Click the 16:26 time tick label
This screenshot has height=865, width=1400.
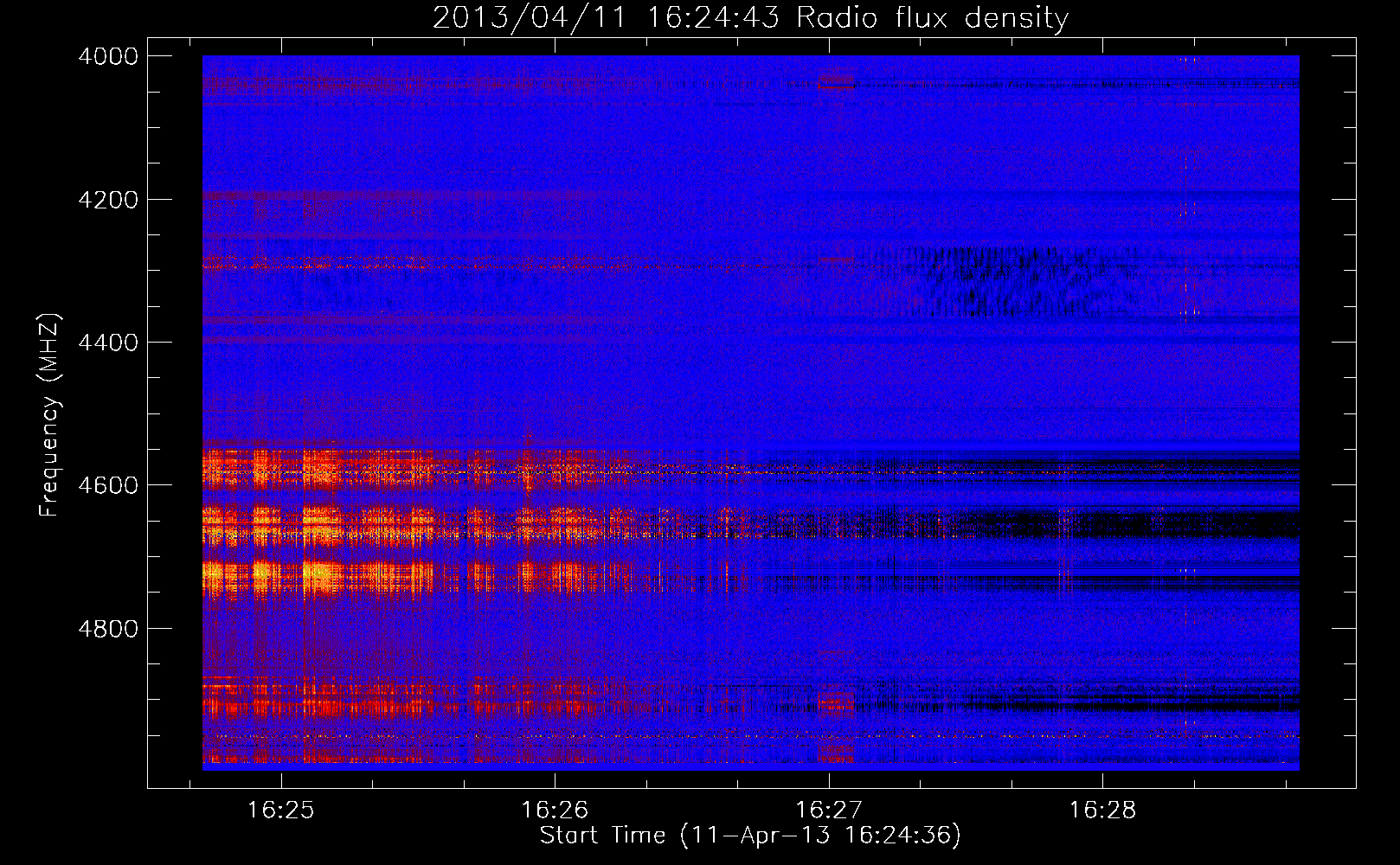pyautogui.click(x=555, y=811)
